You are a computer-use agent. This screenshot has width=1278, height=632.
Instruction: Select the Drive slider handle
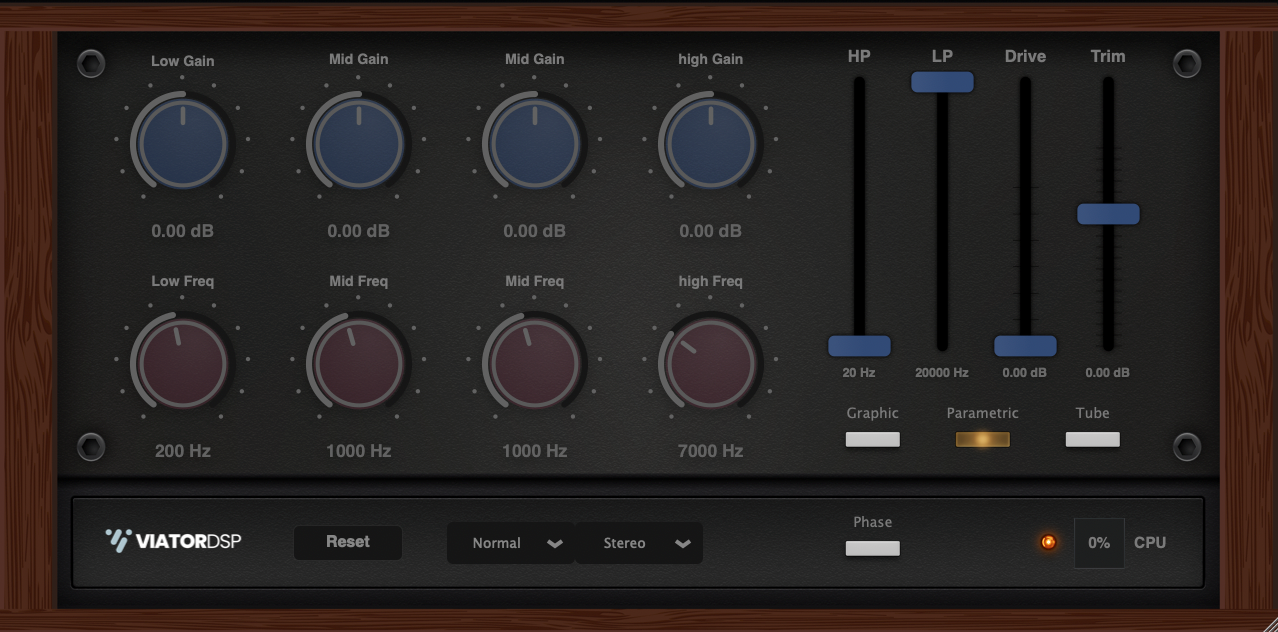click(x=1025, y=346)
